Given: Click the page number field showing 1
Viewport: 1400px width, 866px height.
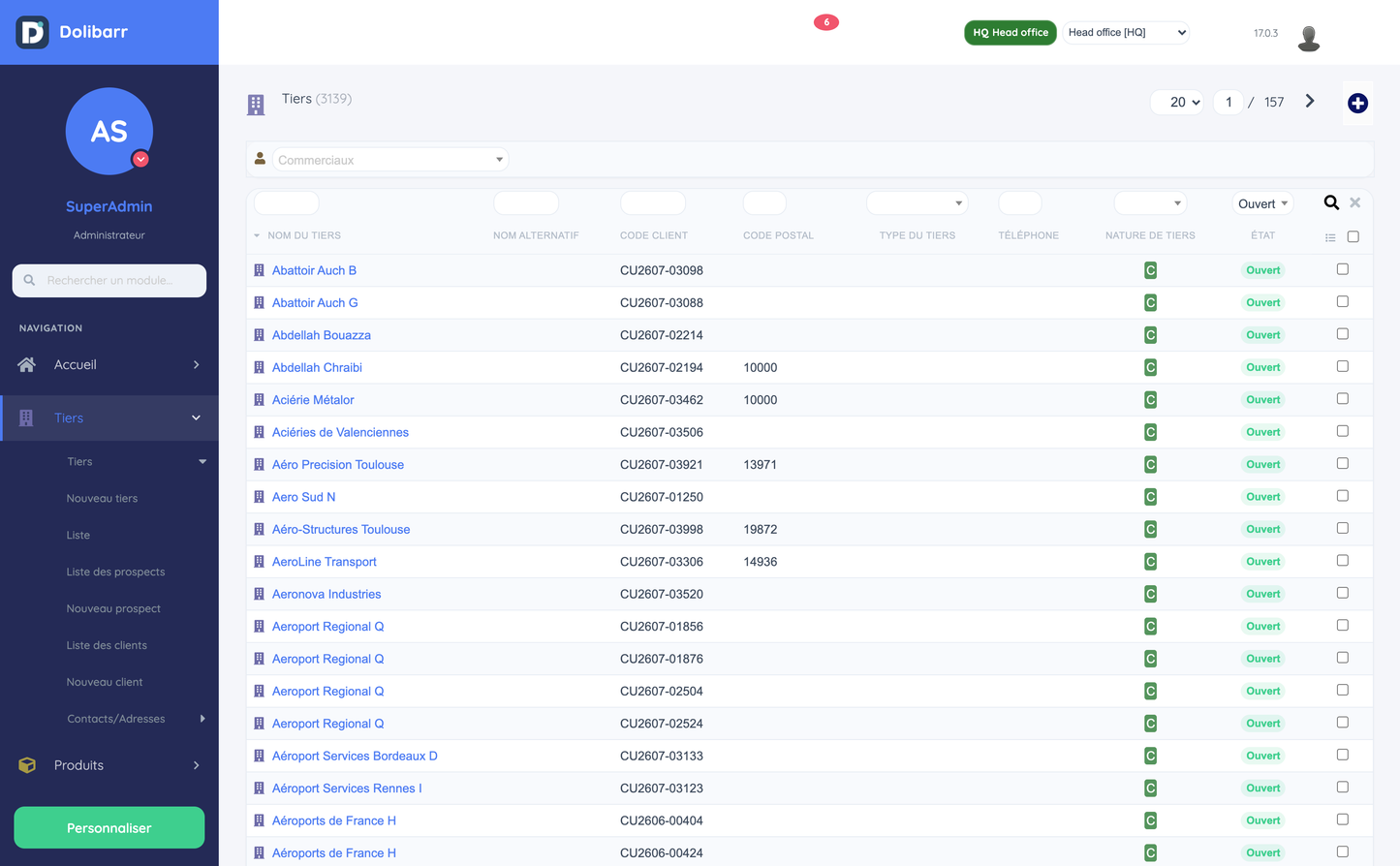Looking at the screenshot, I should (1229, 102).
